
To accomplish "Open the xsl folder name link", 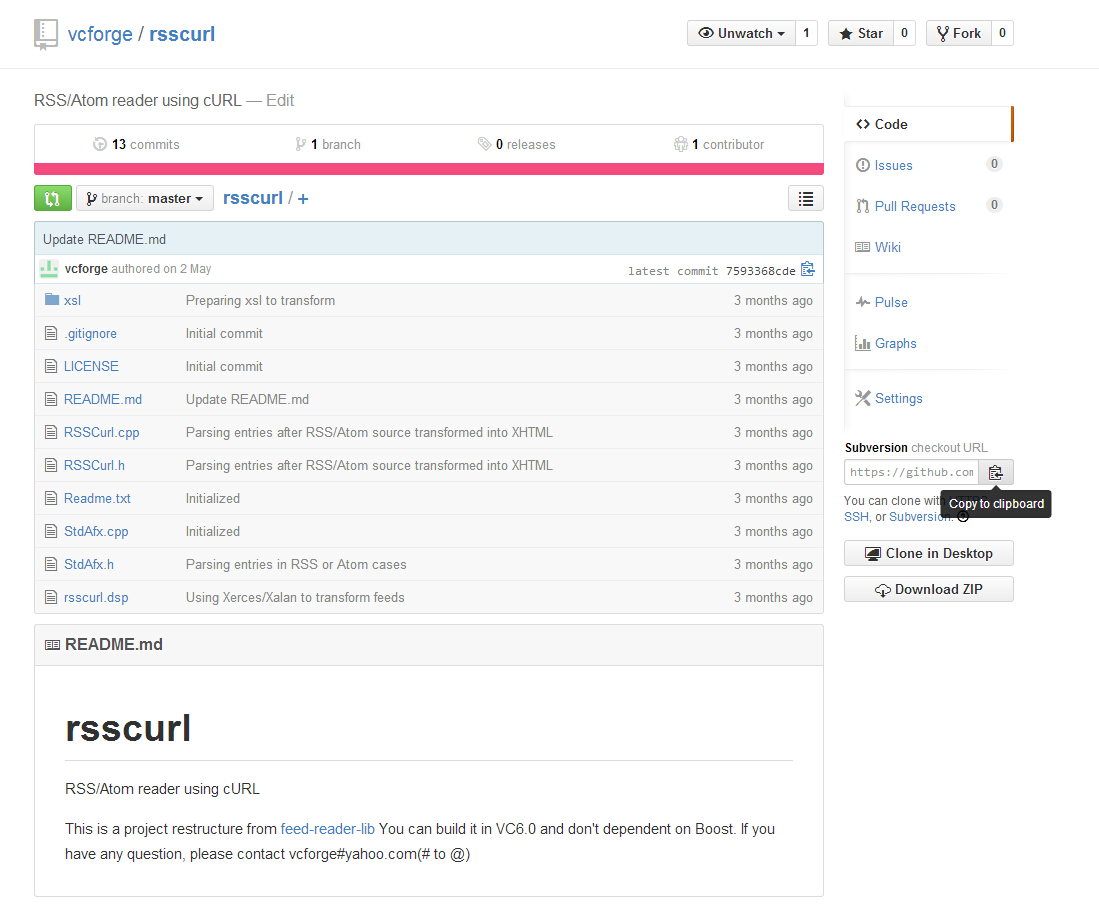I will tap(72, 301).
